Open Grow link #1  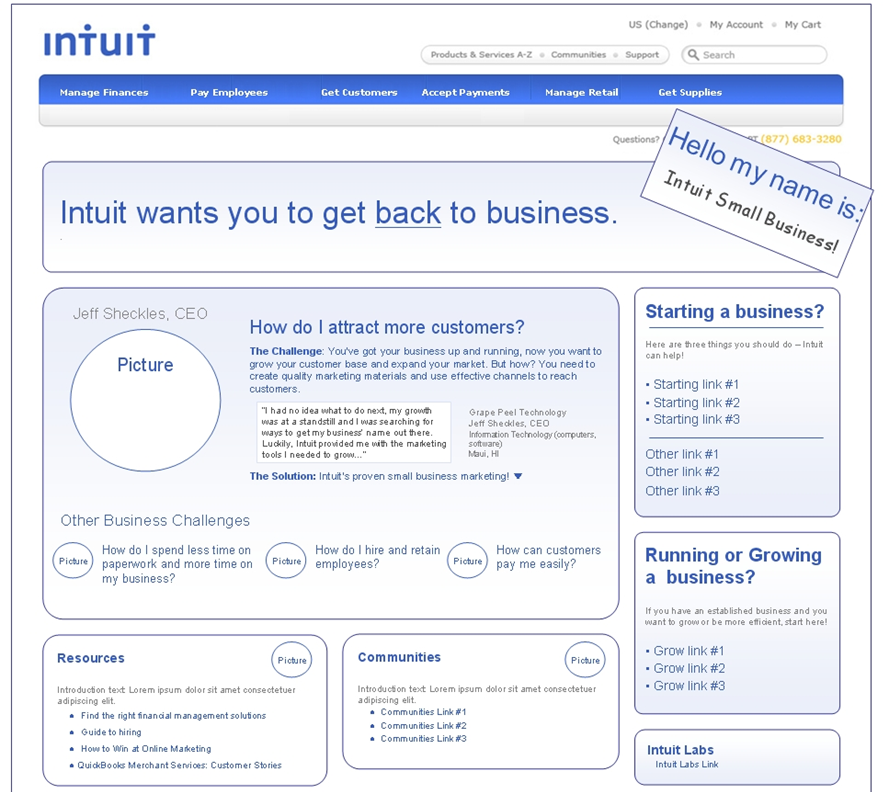689,651
